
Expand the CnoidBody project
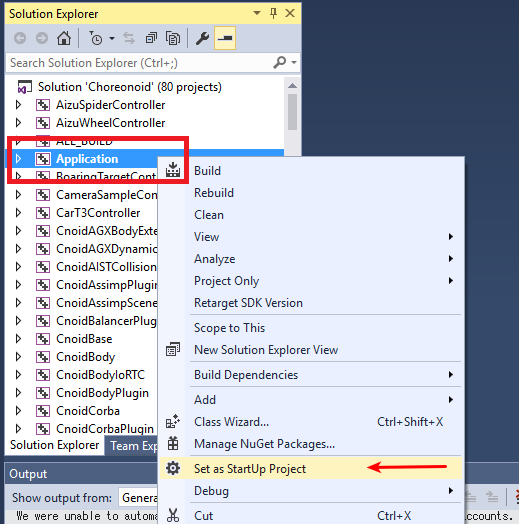[x=18, y=357]
